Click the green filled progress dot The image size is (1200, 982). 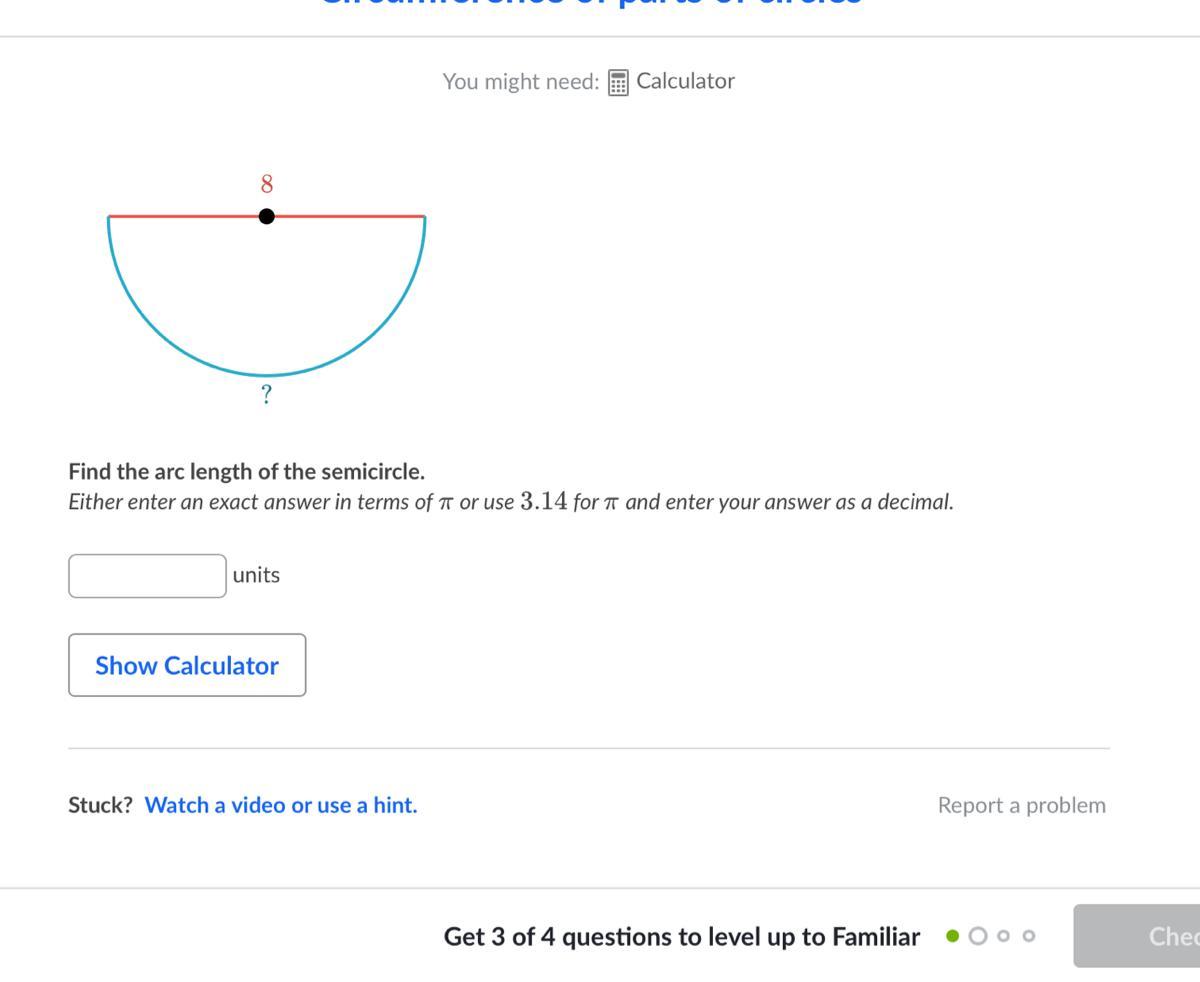pyautogui.click(x=952, y=936)
